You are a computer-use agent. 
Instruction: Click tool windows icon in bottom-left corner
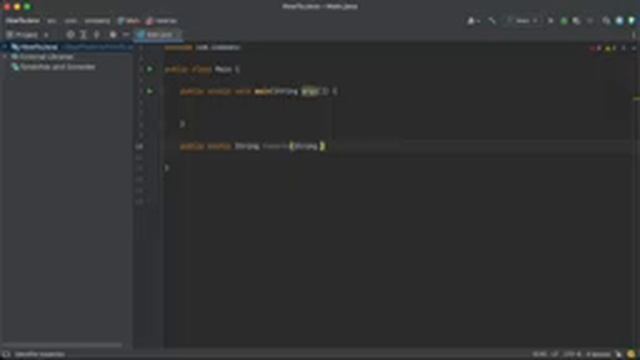tap(6, 354)
